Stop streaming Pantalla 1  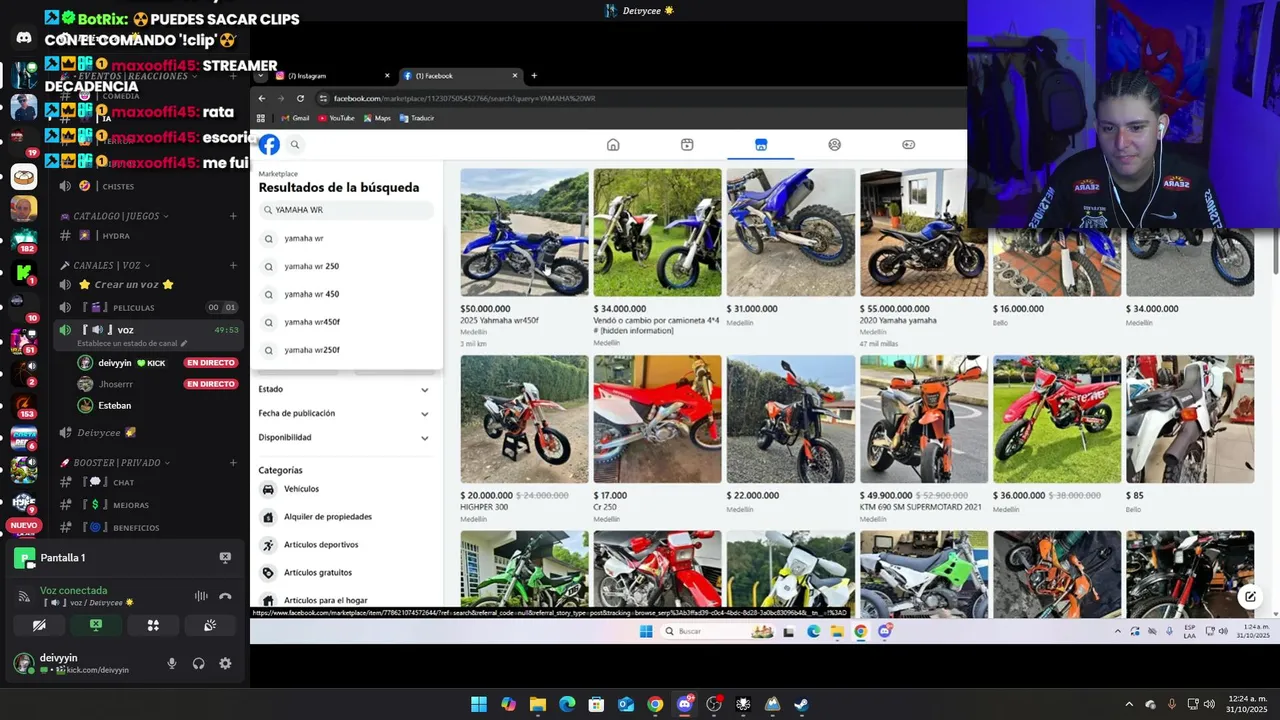[225, 557]
